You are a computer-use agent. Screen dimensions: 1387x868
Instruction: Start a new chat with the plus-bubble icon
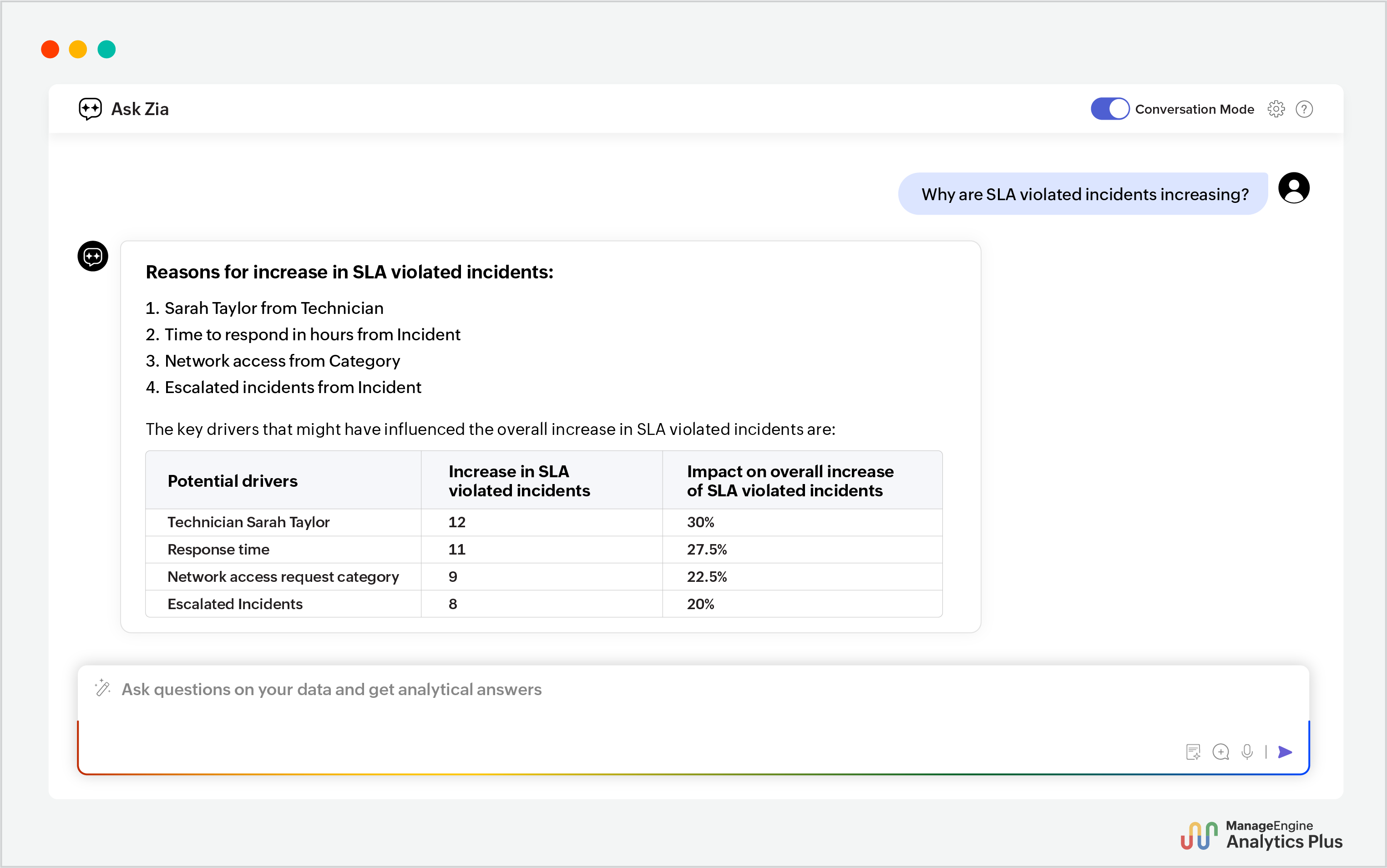[1221, 752]
